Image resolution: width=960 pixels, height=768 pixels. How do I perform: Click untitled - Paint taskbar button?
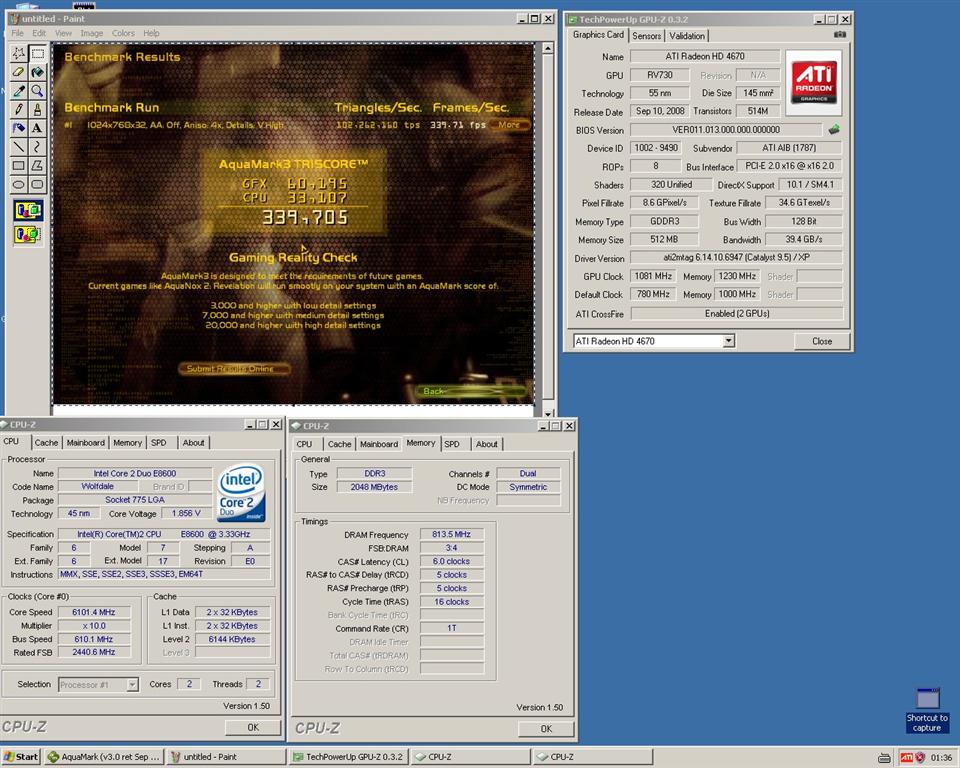click(x=227, y=757)
